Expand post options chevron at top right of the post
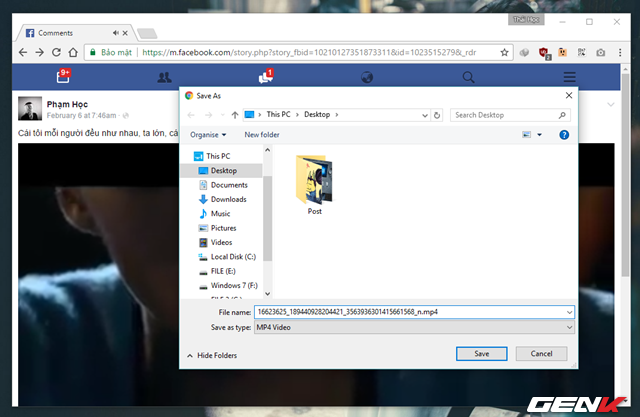Viewport: 640px width, 417px height. click(611, 104)
